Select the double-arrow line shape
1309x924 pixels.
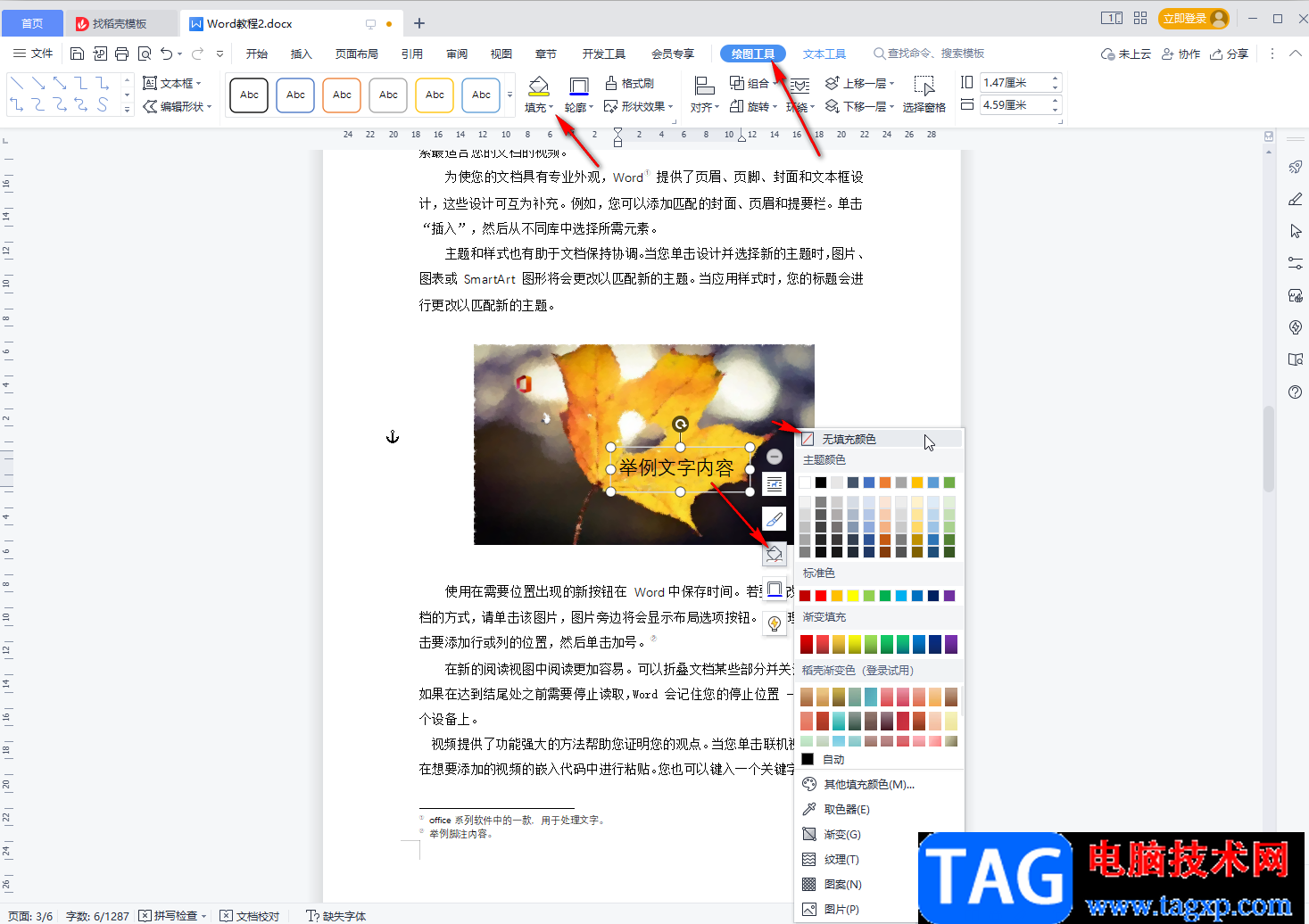(60, 83)
